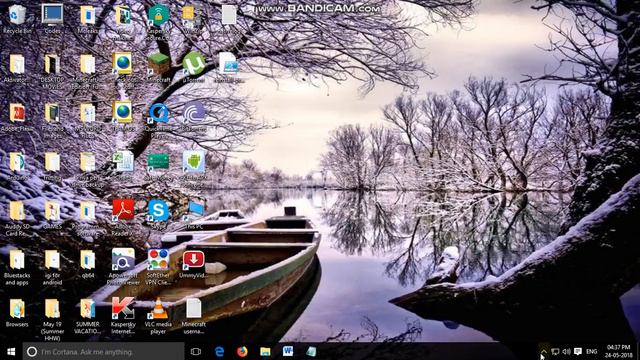Open Task View on the taskbar
This screenshot has height=360, width=640.
[196, 351]
